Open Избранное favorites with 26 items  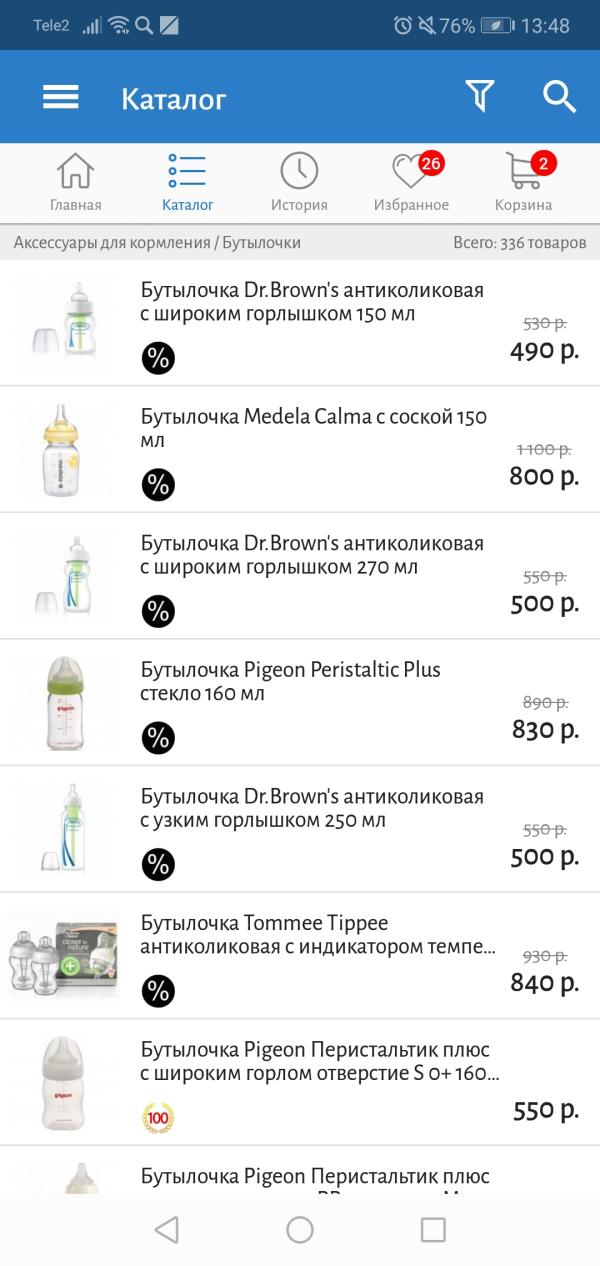coord(411,183)
